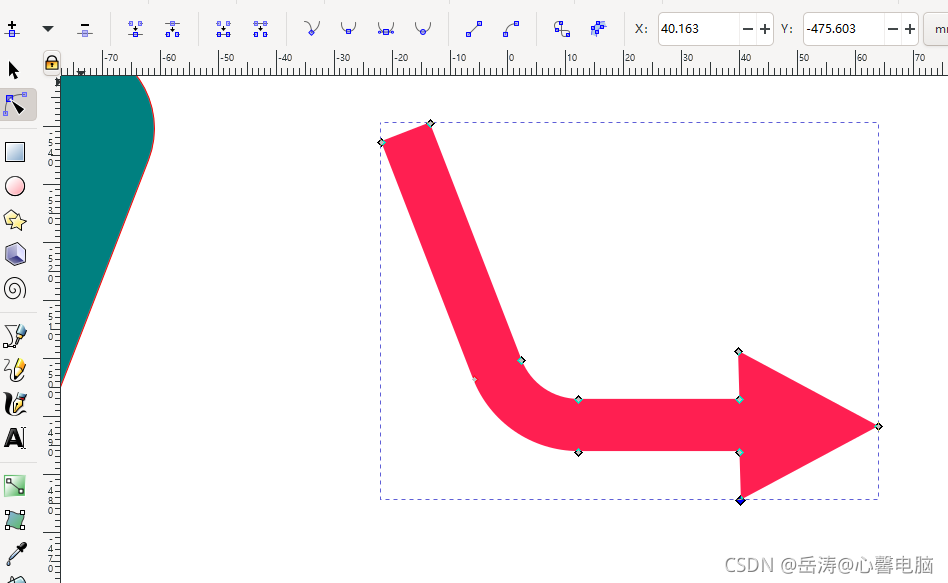Image resolution: width=948 pixels, height=583 pixels.
Task: Click the selected node at arrowhead bottom
Action: (x=741, y=500)
